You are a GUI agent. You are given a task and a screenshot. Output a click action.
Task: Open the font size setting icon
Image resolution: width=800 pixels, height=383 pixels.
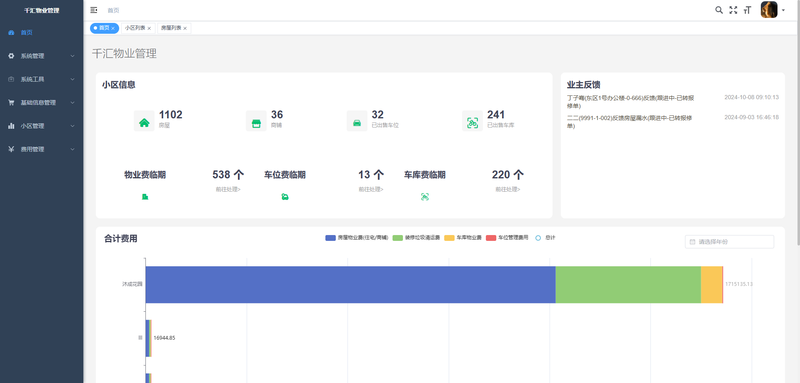pyautogui.click(x=747, y=10)
